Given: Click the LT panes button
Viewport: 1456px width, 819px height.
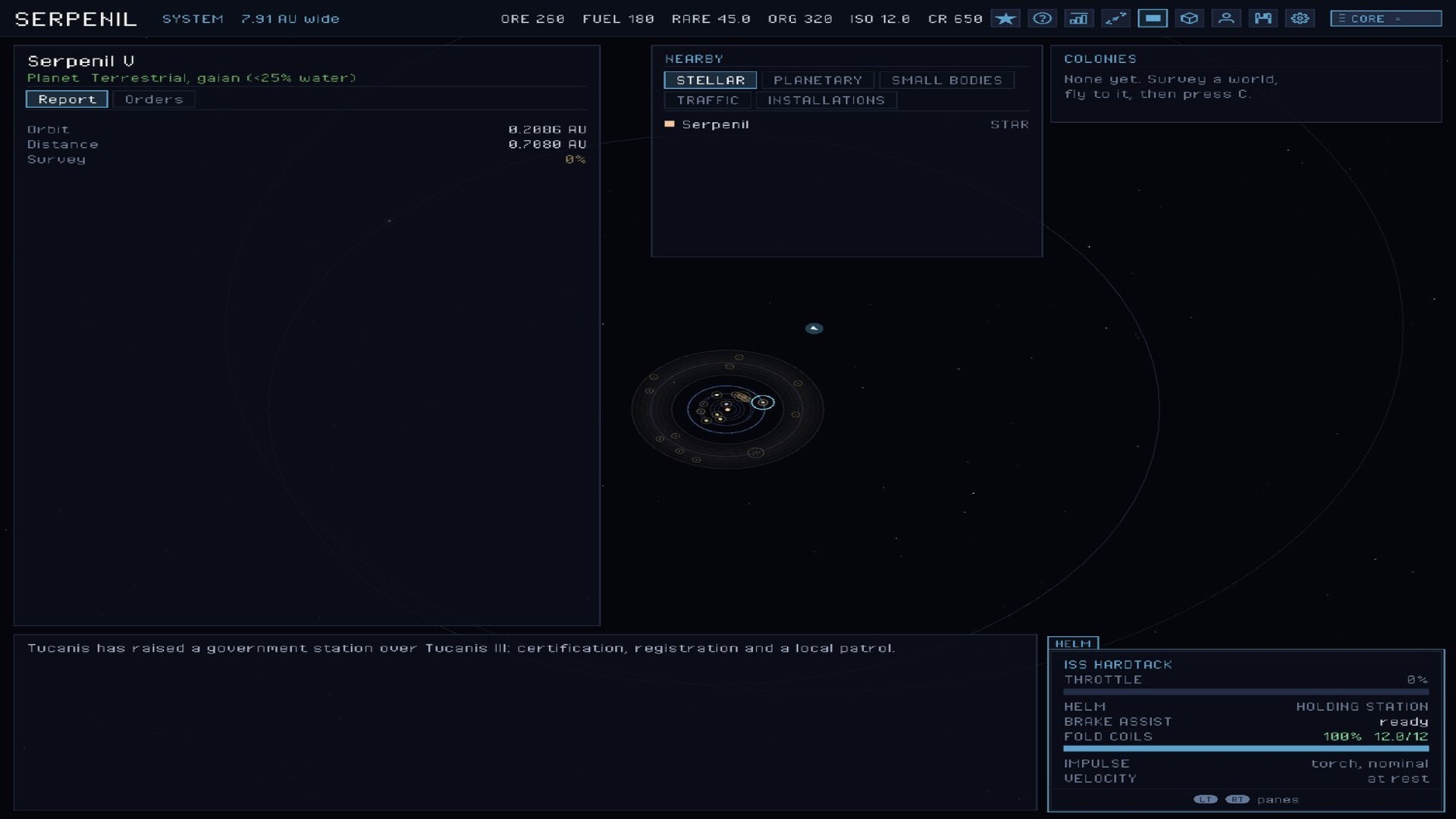Looking at the screenshot, I should 1205,799.
